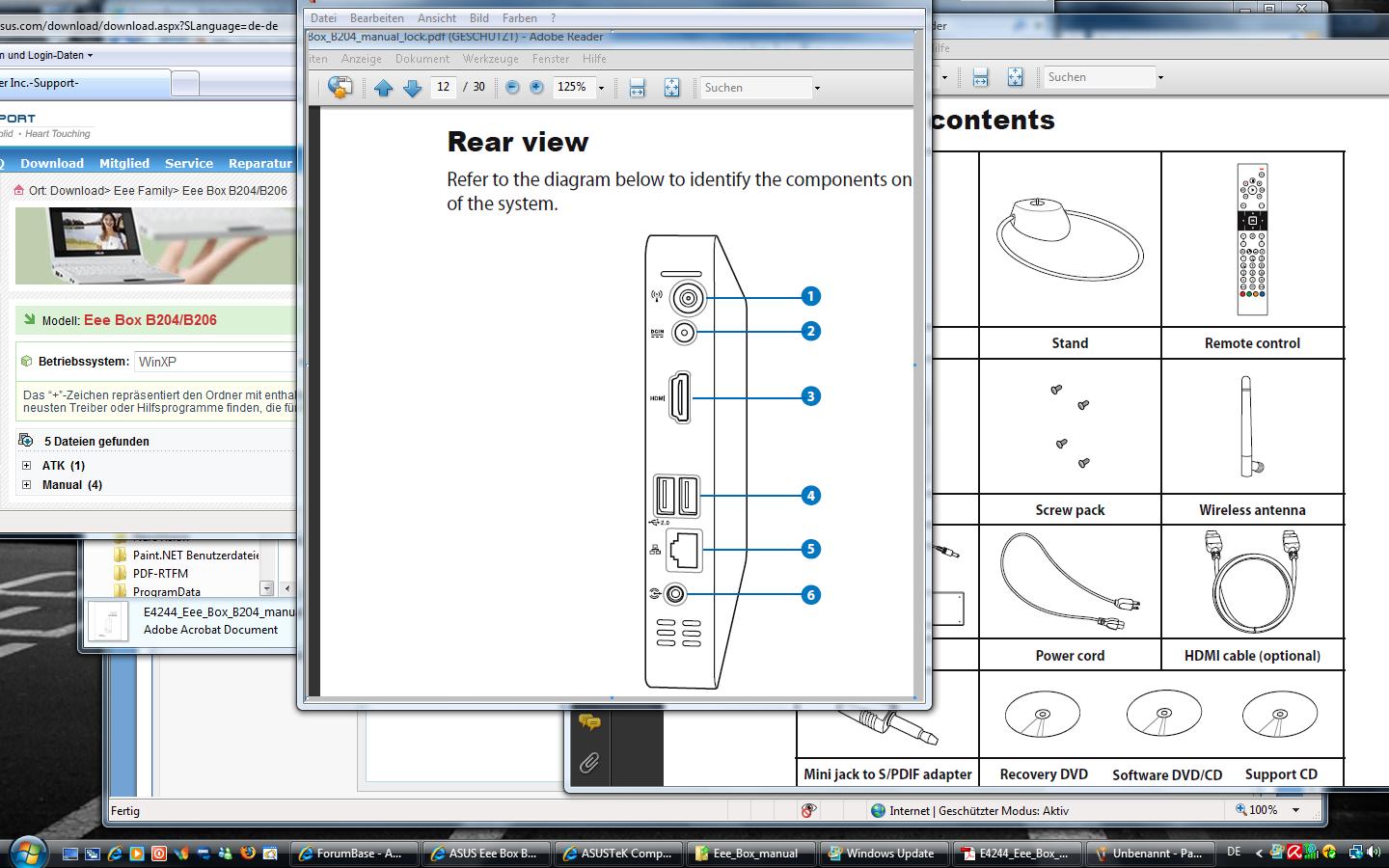
Task: Open the Farben menu
Action: tap(520, 17)
